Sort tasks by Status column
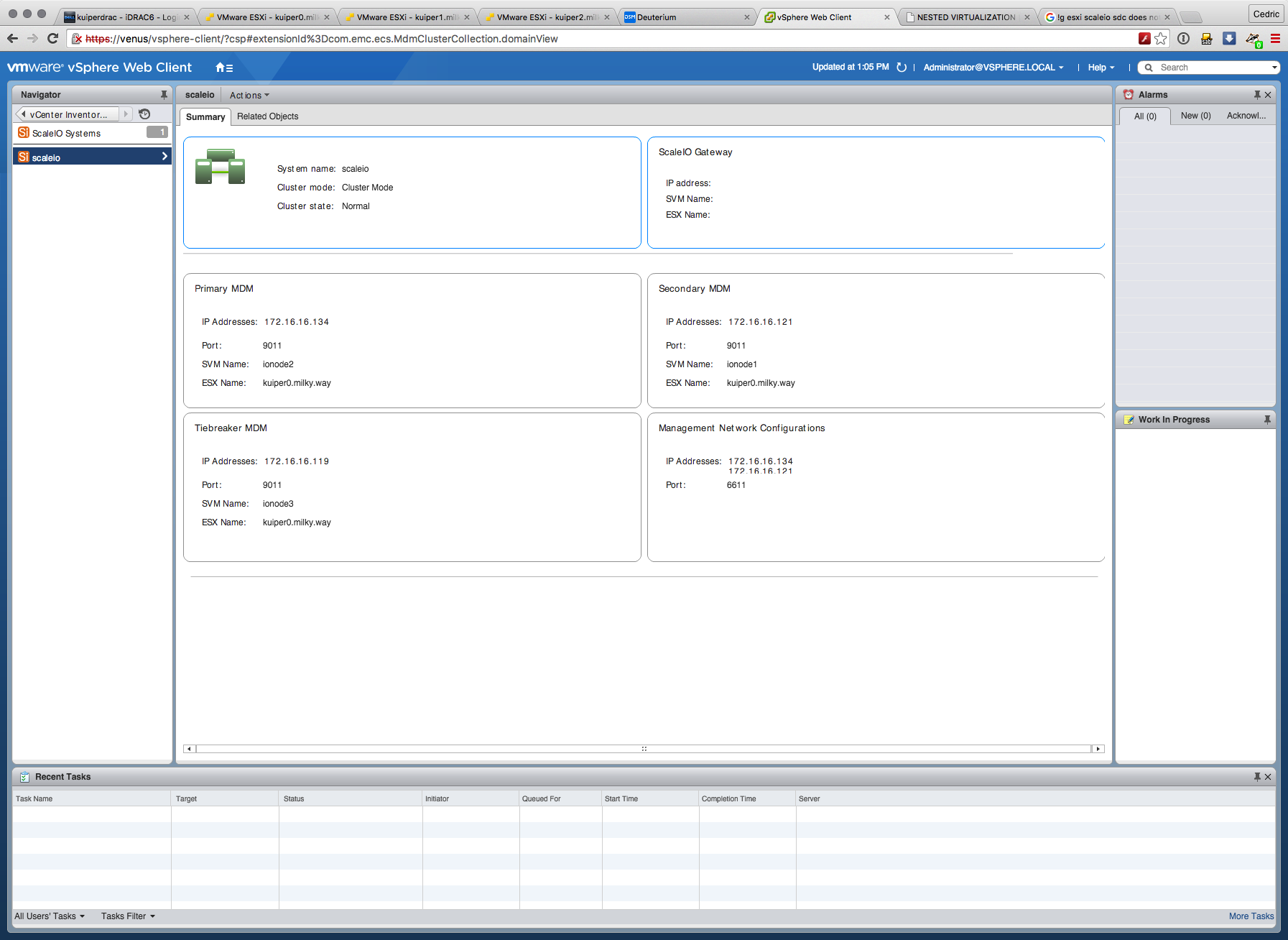 point(351,798)
